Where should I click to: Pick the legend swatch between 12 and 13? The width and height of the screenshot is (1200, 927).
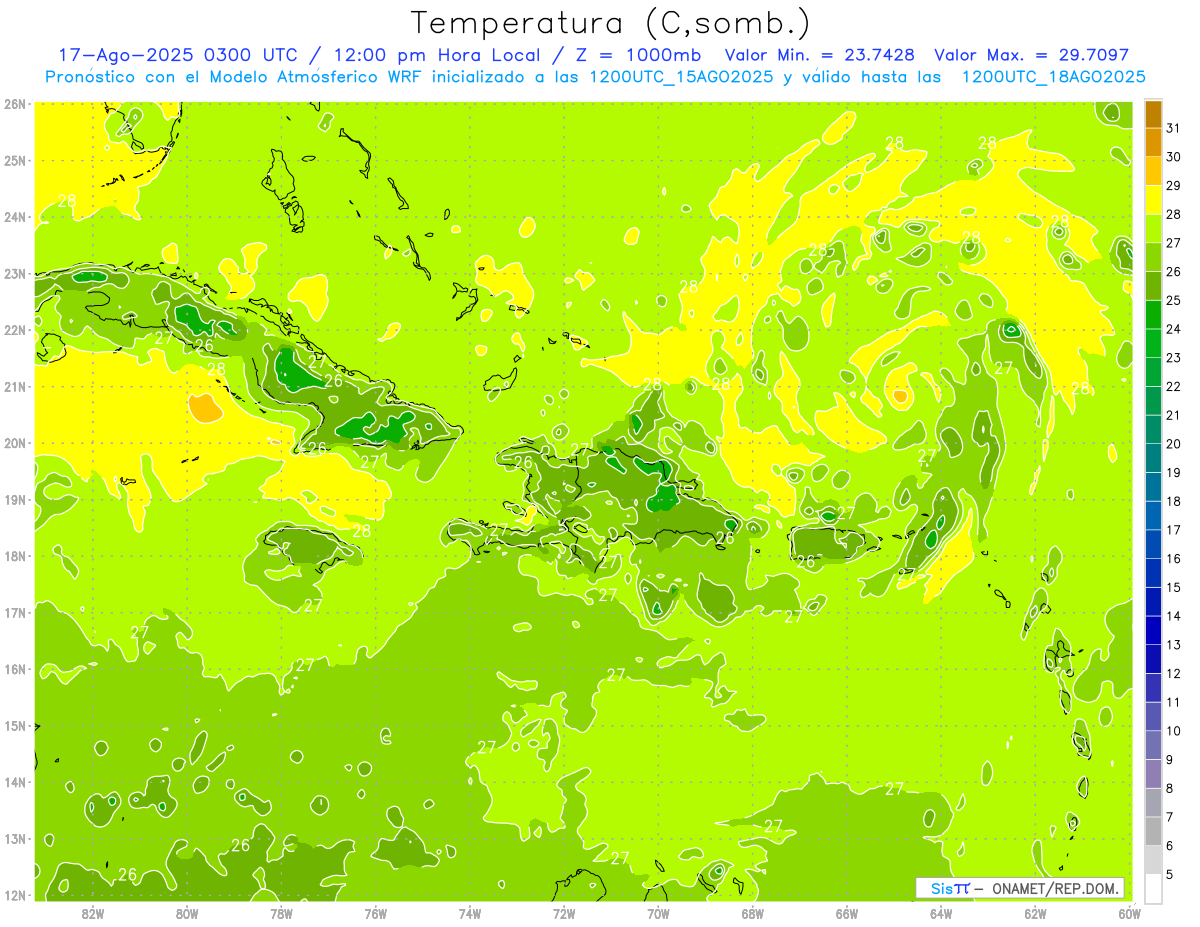[x=1153, y=659]
